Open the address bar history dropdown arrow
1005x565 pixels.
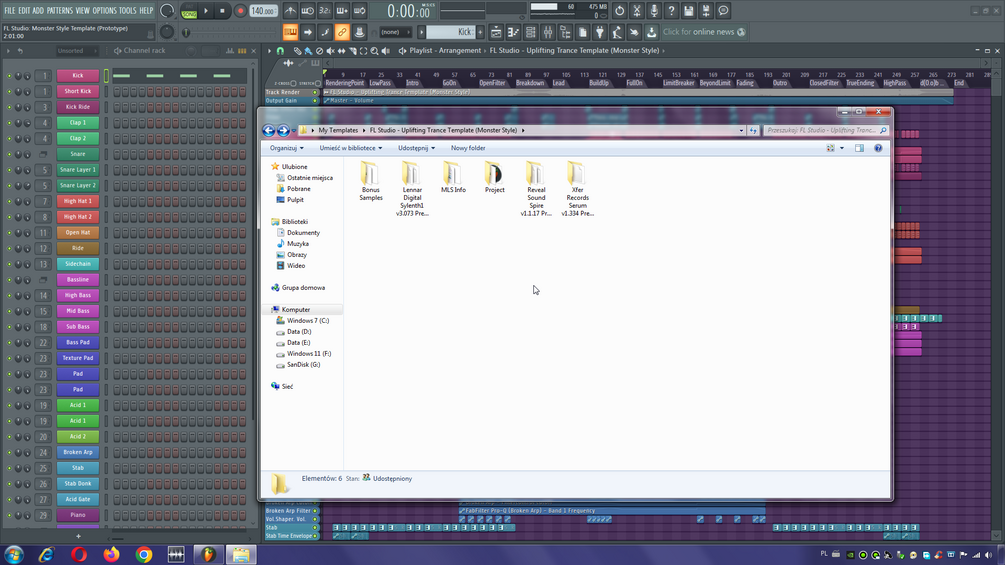(x=742, y=131)
